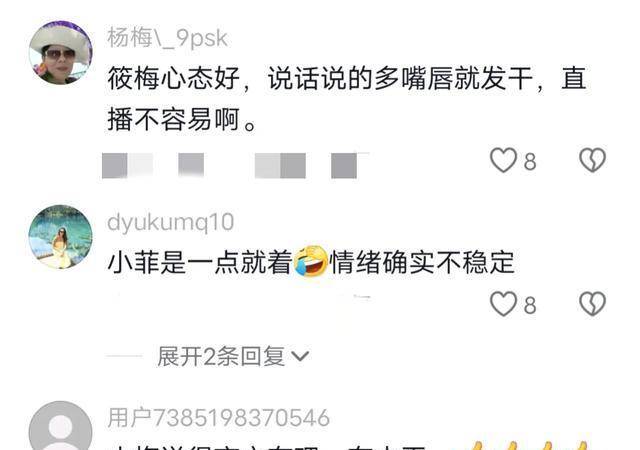Tap the like count 8 on first comment
This screenshot has width=640, height=450.
point(530,162)
